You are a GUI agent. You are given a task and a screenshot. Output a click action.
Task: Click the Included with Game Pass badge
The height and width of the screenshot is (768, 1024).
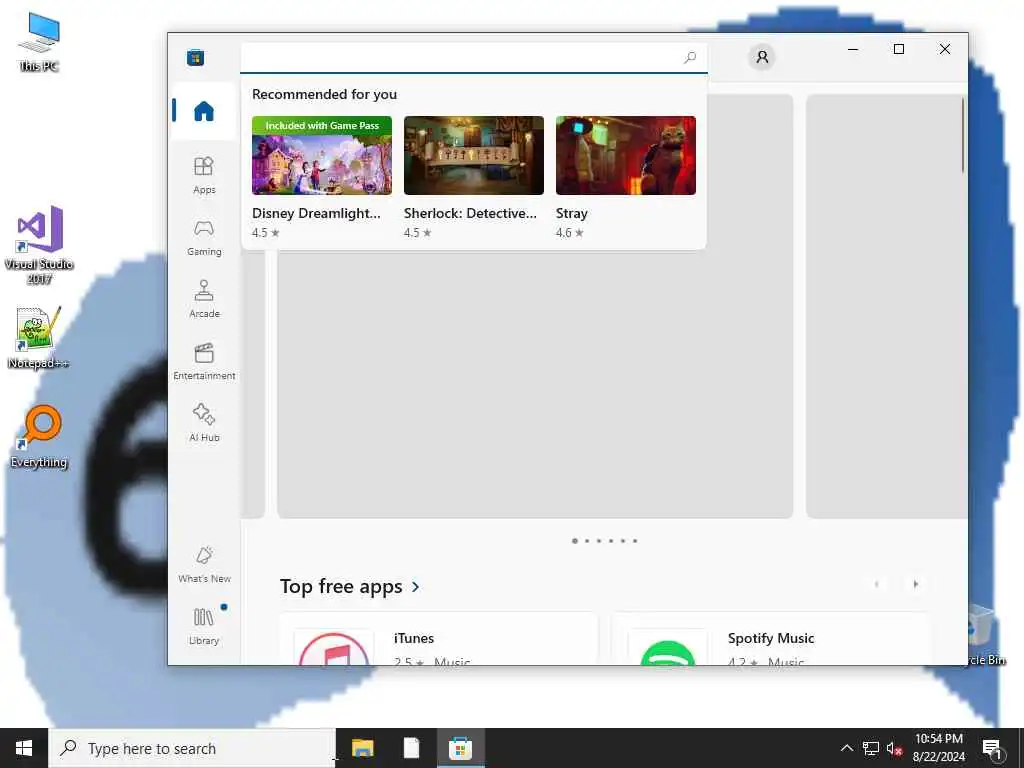[x=322, y=125]
